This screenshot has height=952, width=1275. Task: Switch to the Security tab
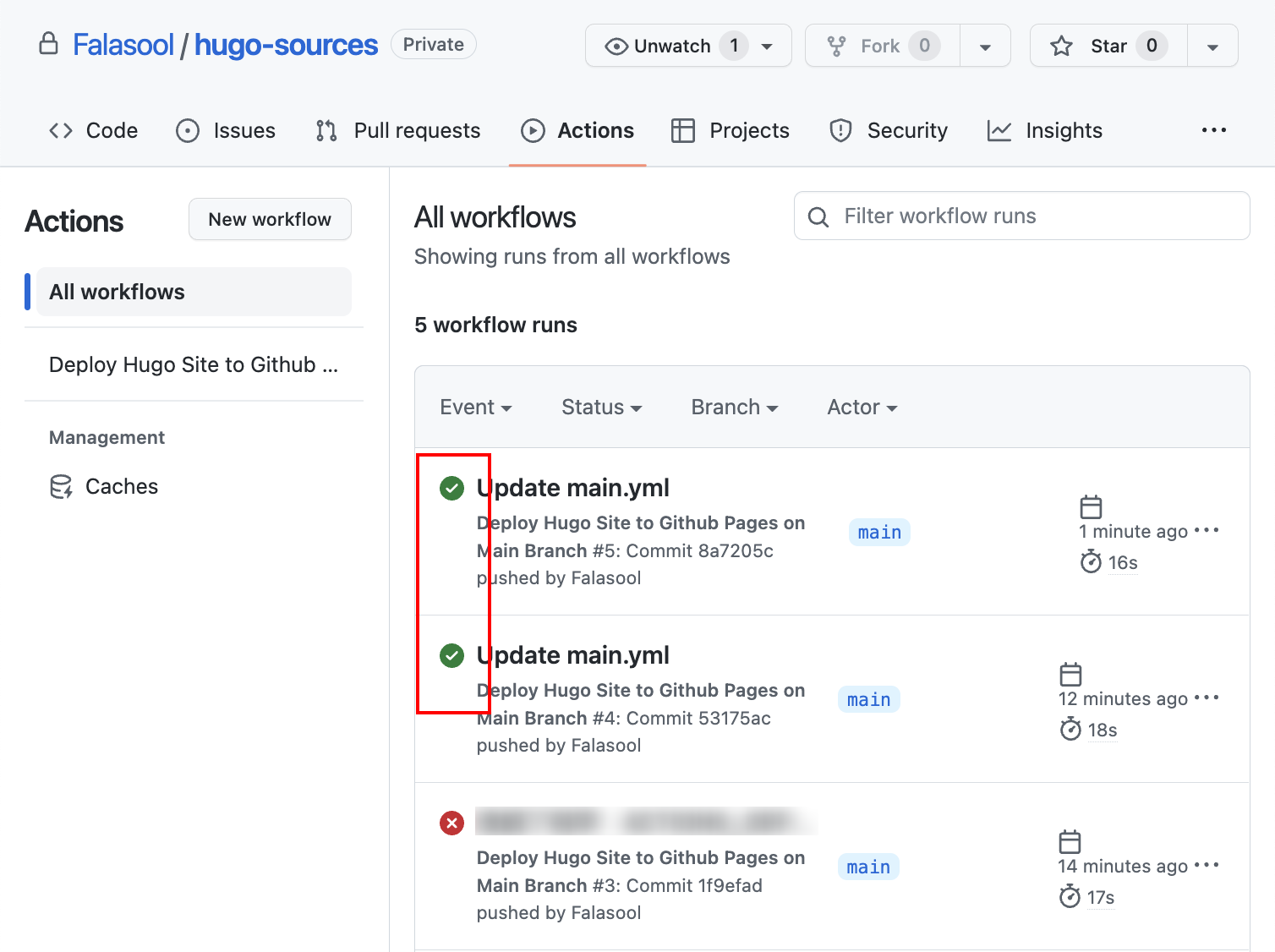[x=889, y=130]
